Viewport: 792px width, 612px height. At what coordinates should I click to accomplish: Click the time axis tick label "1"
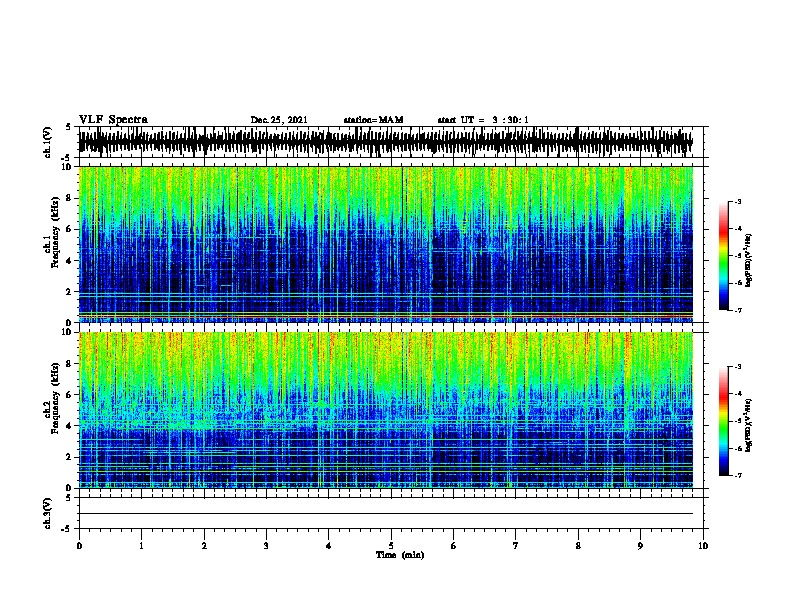141,546
